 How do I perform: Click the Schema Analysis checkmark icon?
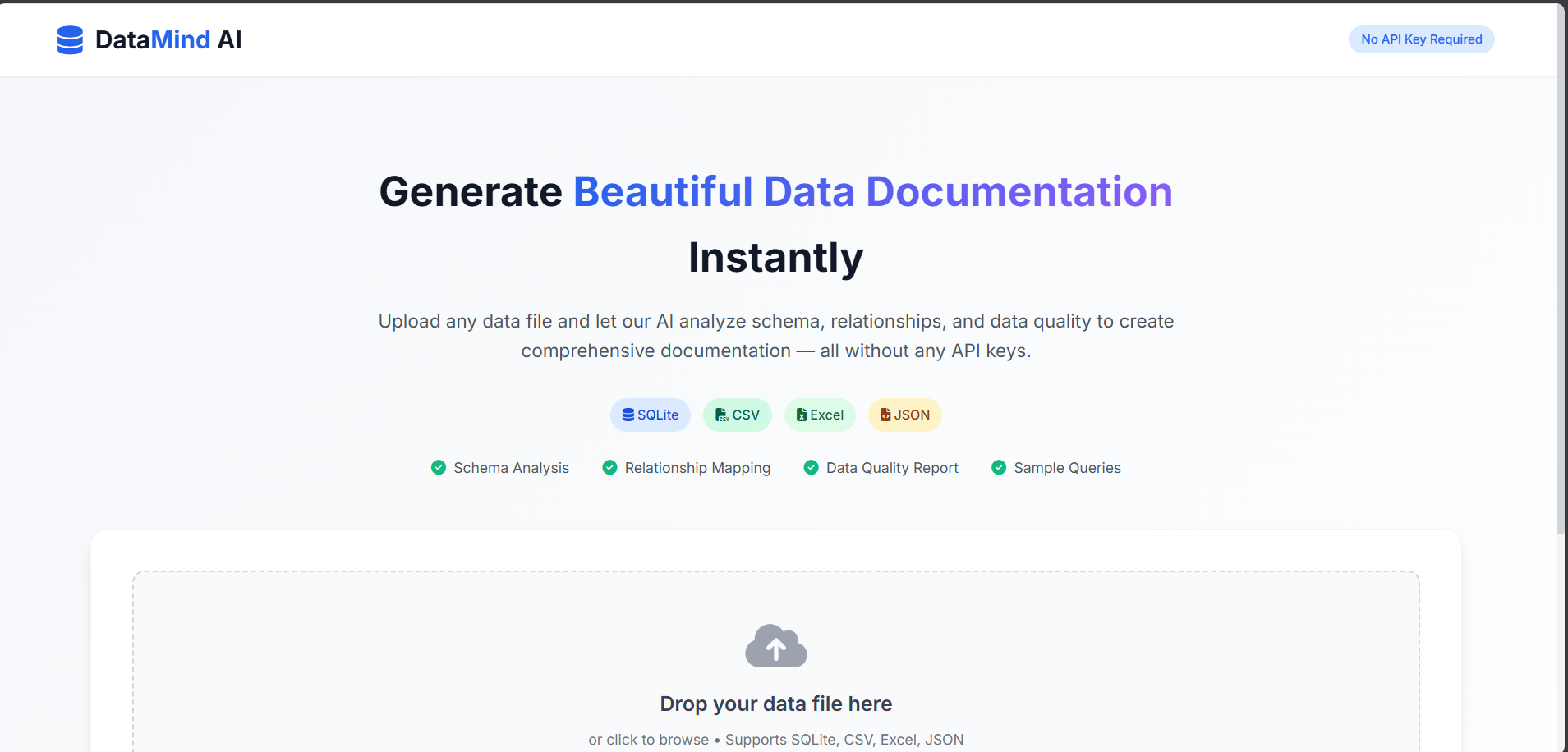439,467
